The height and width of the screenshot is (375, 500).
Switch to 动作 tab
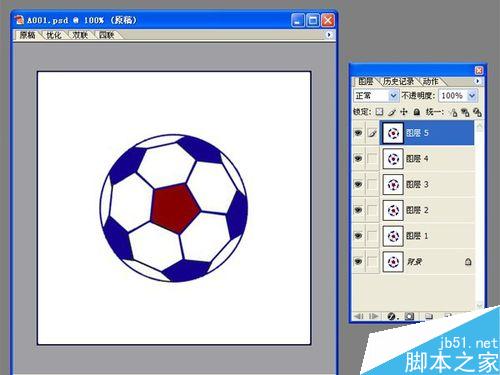click(431, 81)
